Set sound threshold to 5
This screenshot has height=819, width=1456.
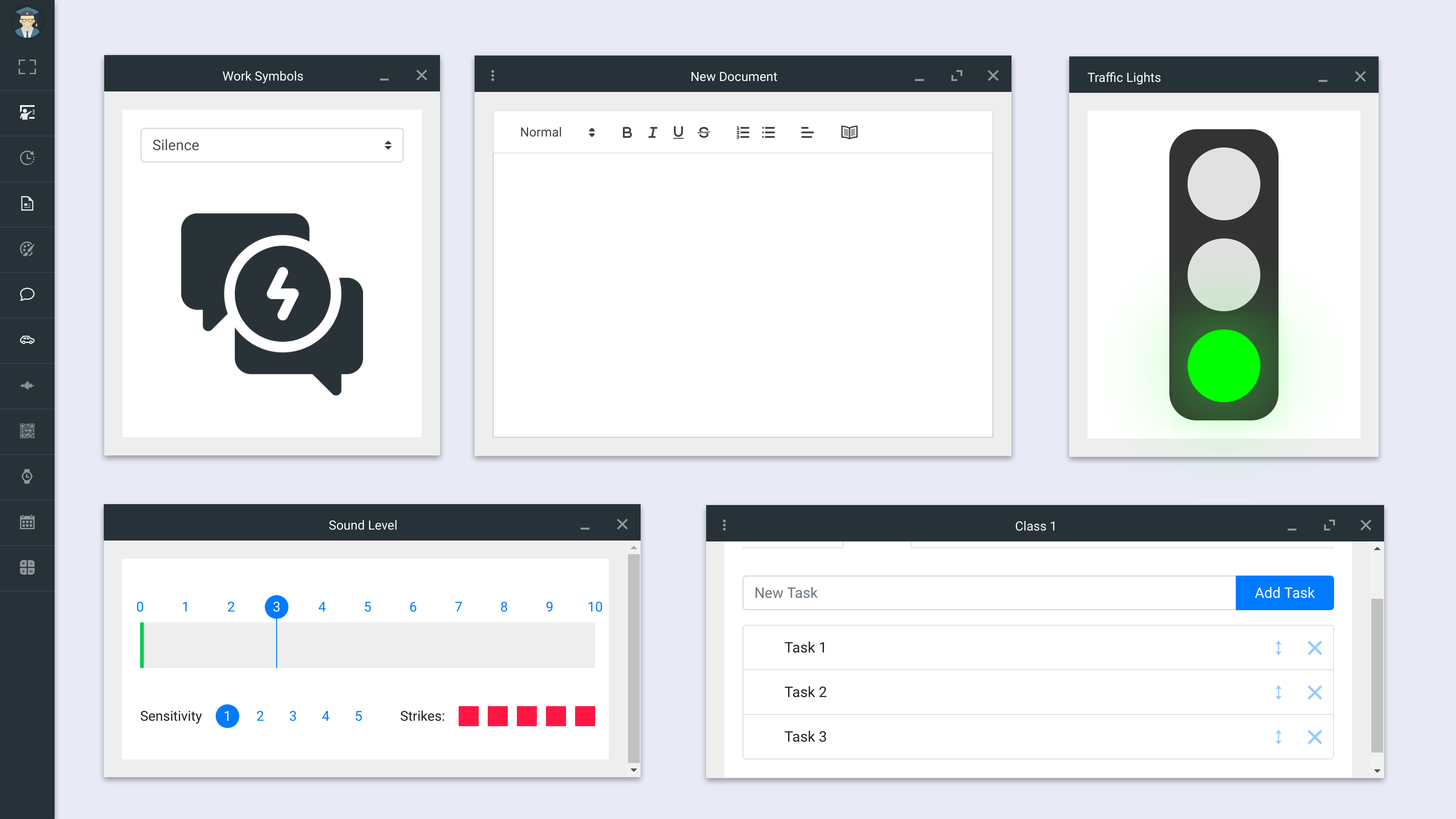367,607
